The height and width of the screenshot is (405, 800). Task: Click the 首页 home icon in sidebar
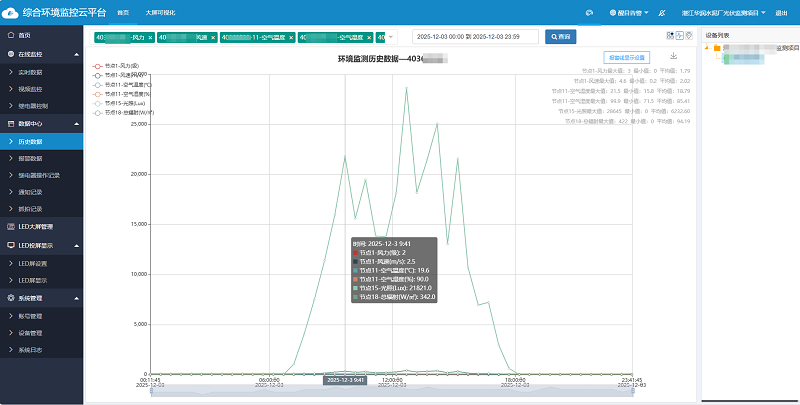(x=10, y=34)
